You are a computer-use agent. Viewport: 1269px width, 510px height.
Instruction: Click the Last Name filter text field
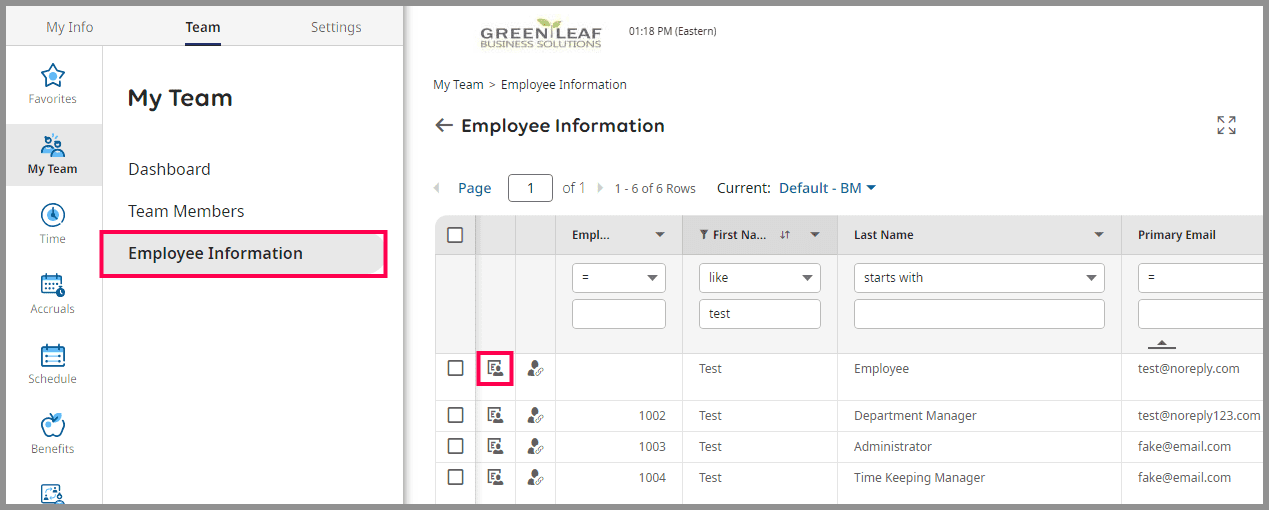pyautogui.click(x=979, y=314)
